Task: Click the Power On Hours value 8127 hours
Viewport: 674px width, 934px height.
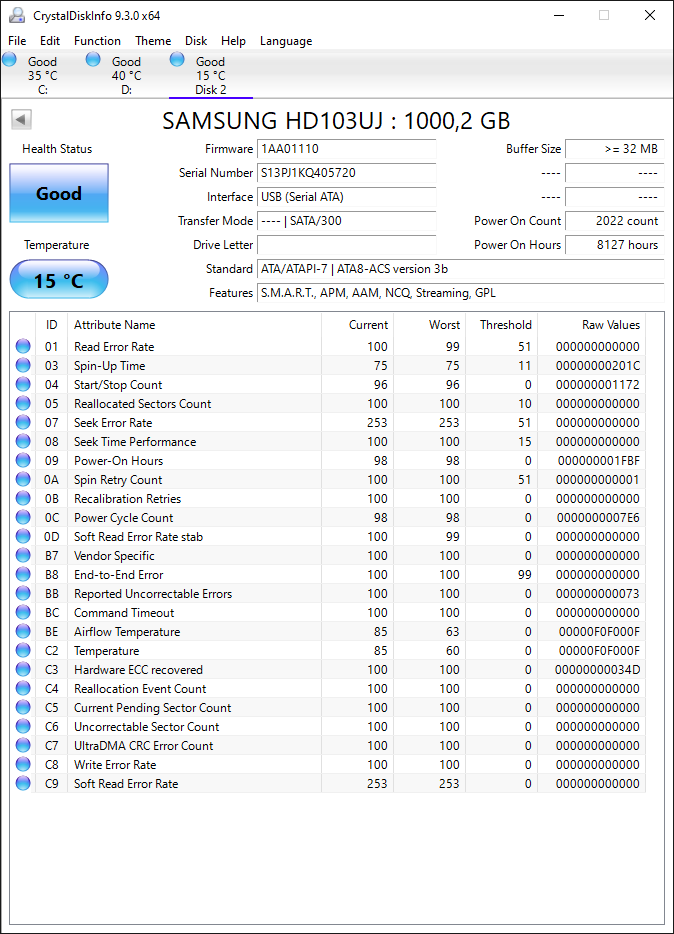Action: (614, 245)
